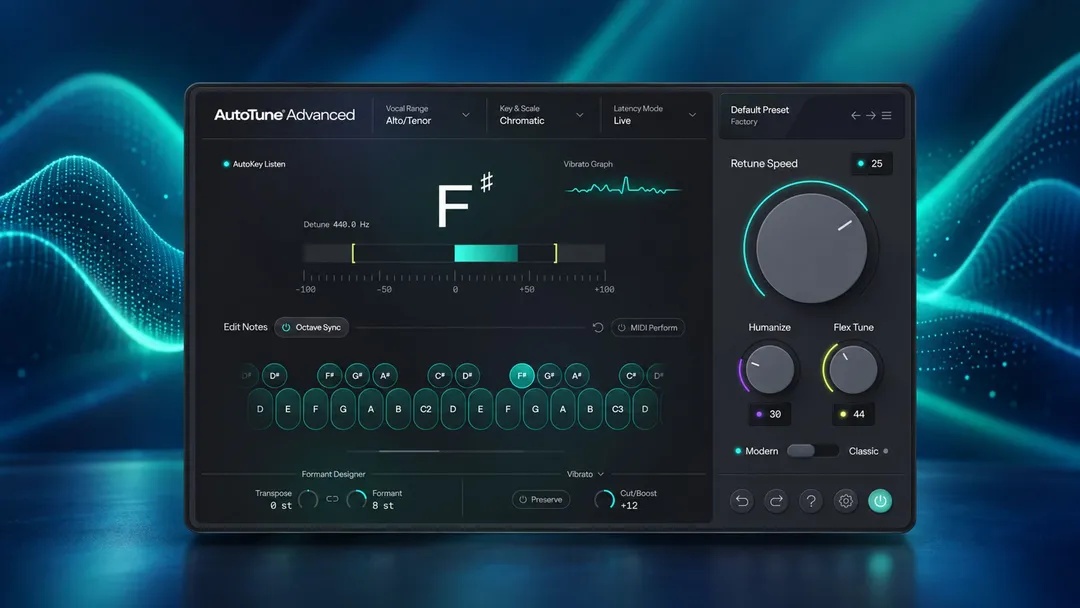Screen dimensions: 1080x608
Task: Click the Humanize knob
Action: coord(769,369)
